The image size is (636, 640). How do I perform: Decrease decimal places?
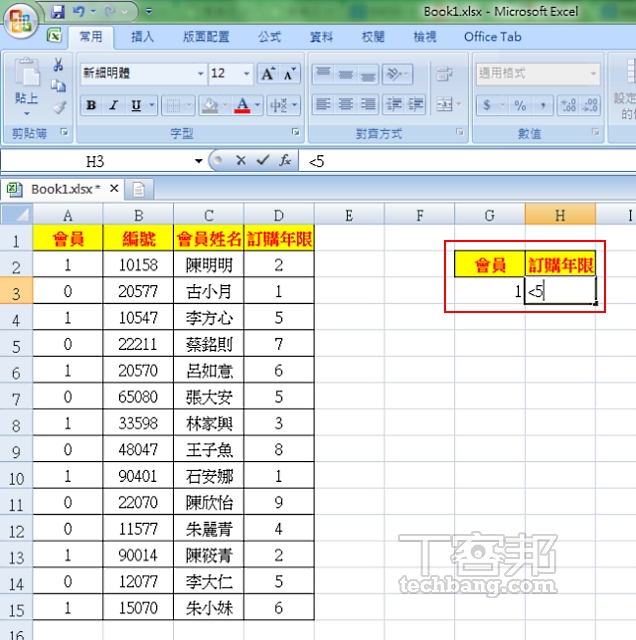590,105
